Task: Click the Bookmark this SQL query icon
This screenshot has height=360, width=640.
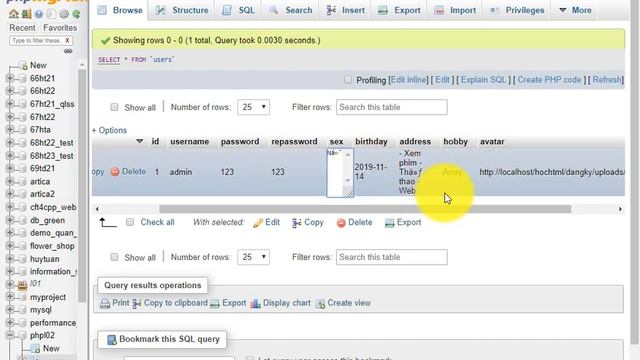Action: click(111, 340)
